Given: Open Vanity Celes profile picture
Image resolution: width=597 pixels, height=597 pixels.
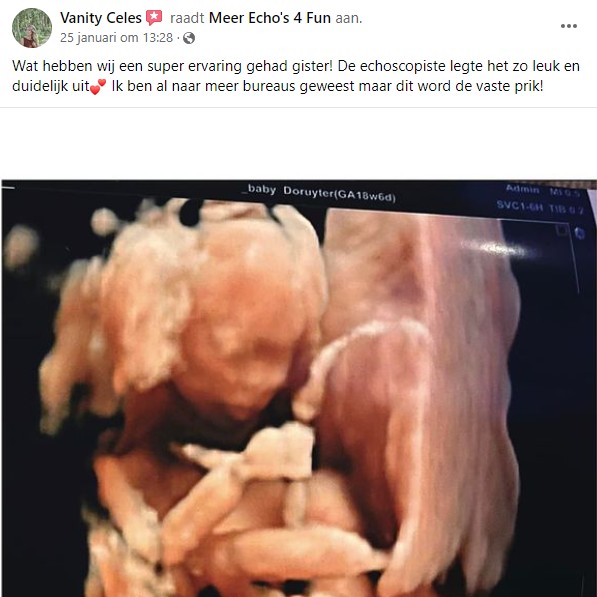Looking at the screenshot, I should click(32, 27).
